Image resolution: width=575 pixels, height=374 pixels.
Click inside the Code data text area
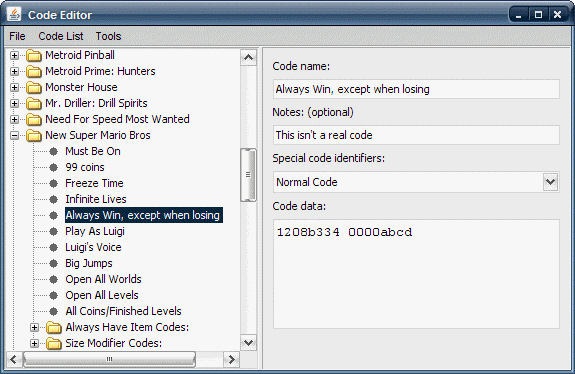[x=416, y=274]
